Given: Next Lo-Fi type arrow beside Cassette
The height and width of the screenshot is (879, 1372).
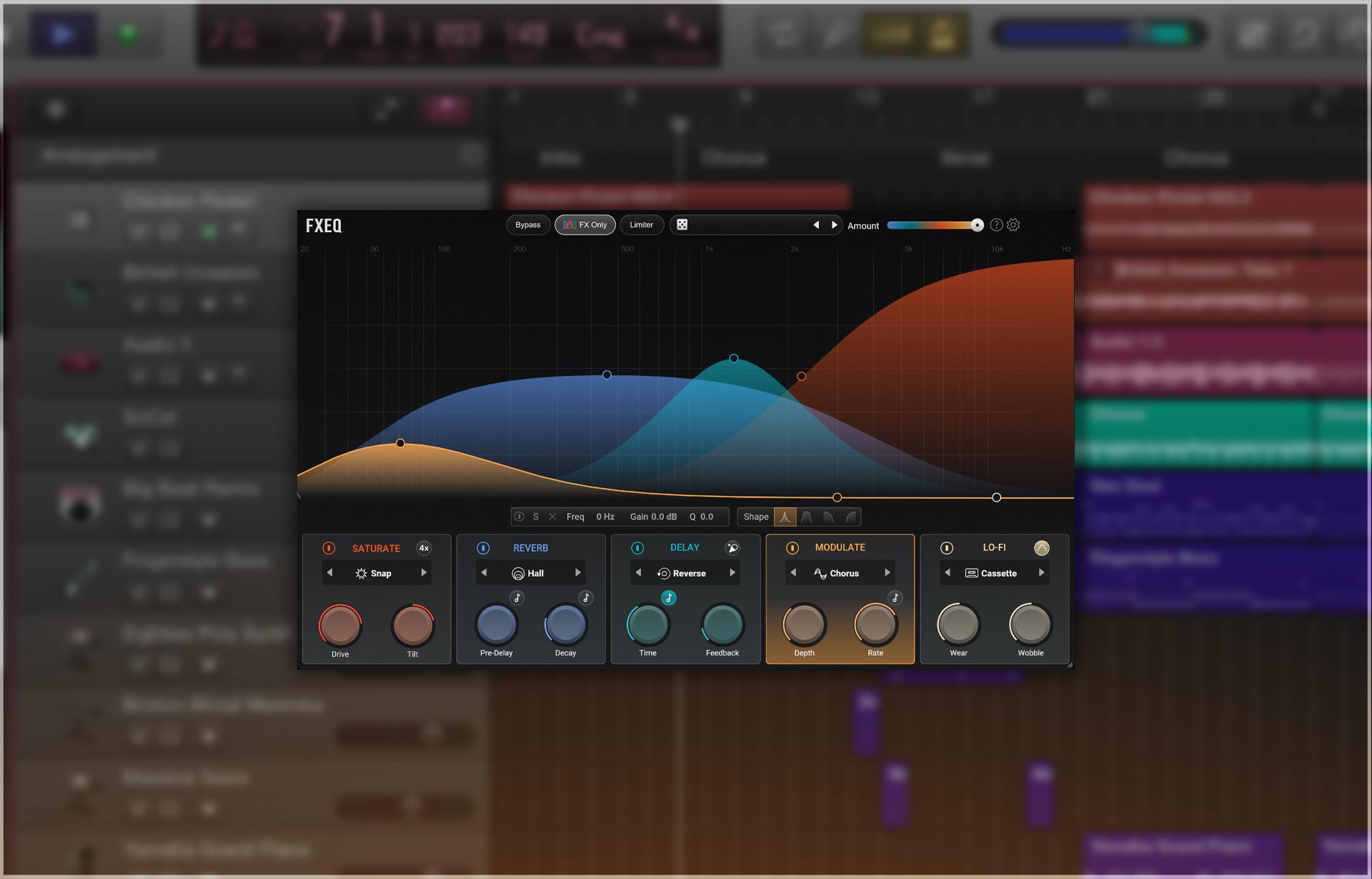Looking at the screenshot, I should click(1041, 573).
